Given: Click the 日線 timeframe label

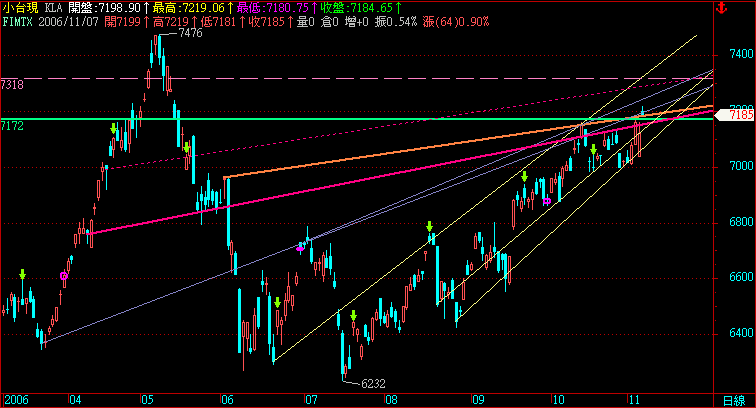Looking at the screenshot, I should pyautogui.click(x=735, y=399).
